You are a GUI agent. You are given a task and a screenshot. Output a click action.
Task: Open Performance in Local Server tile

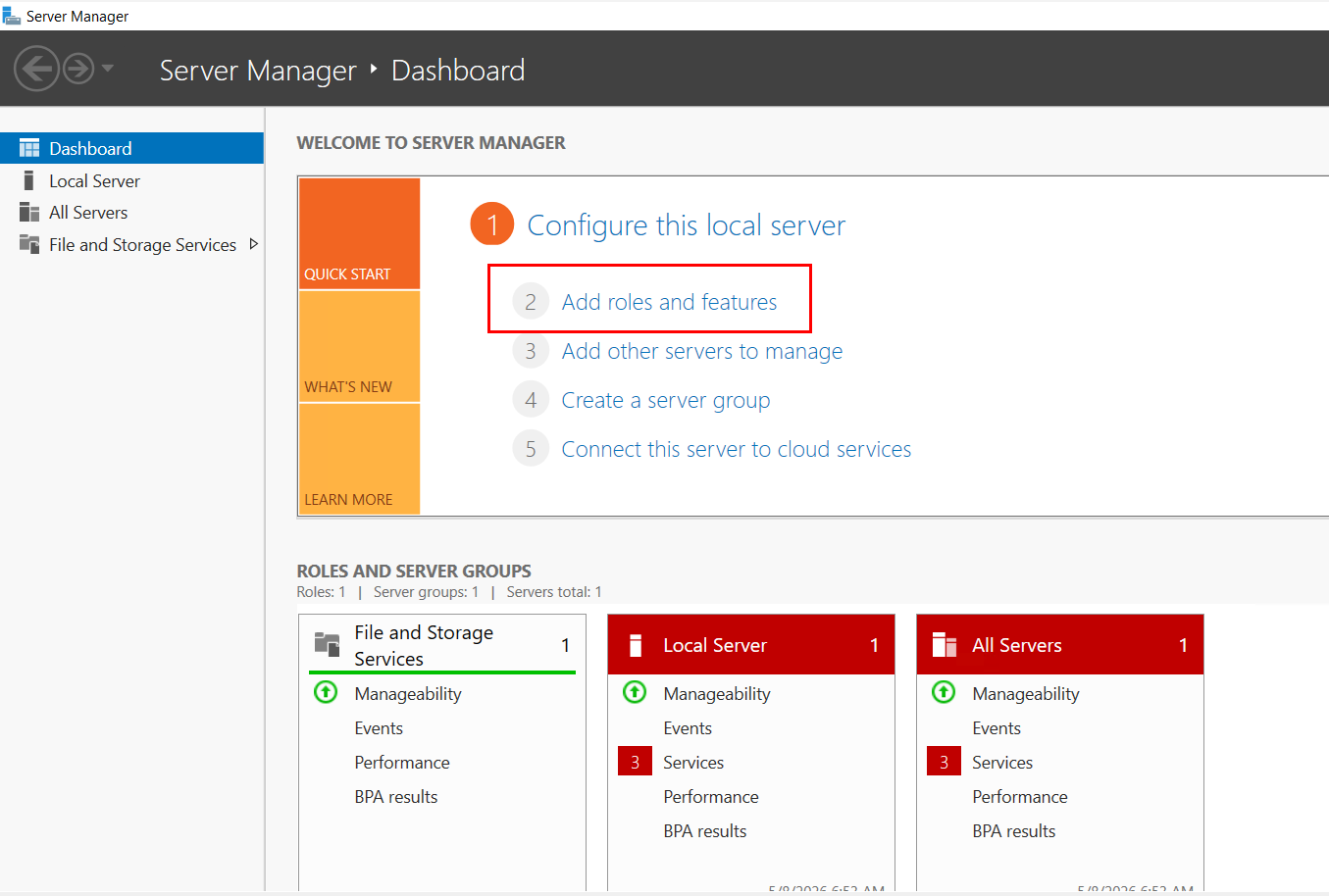tap(711, 797)
